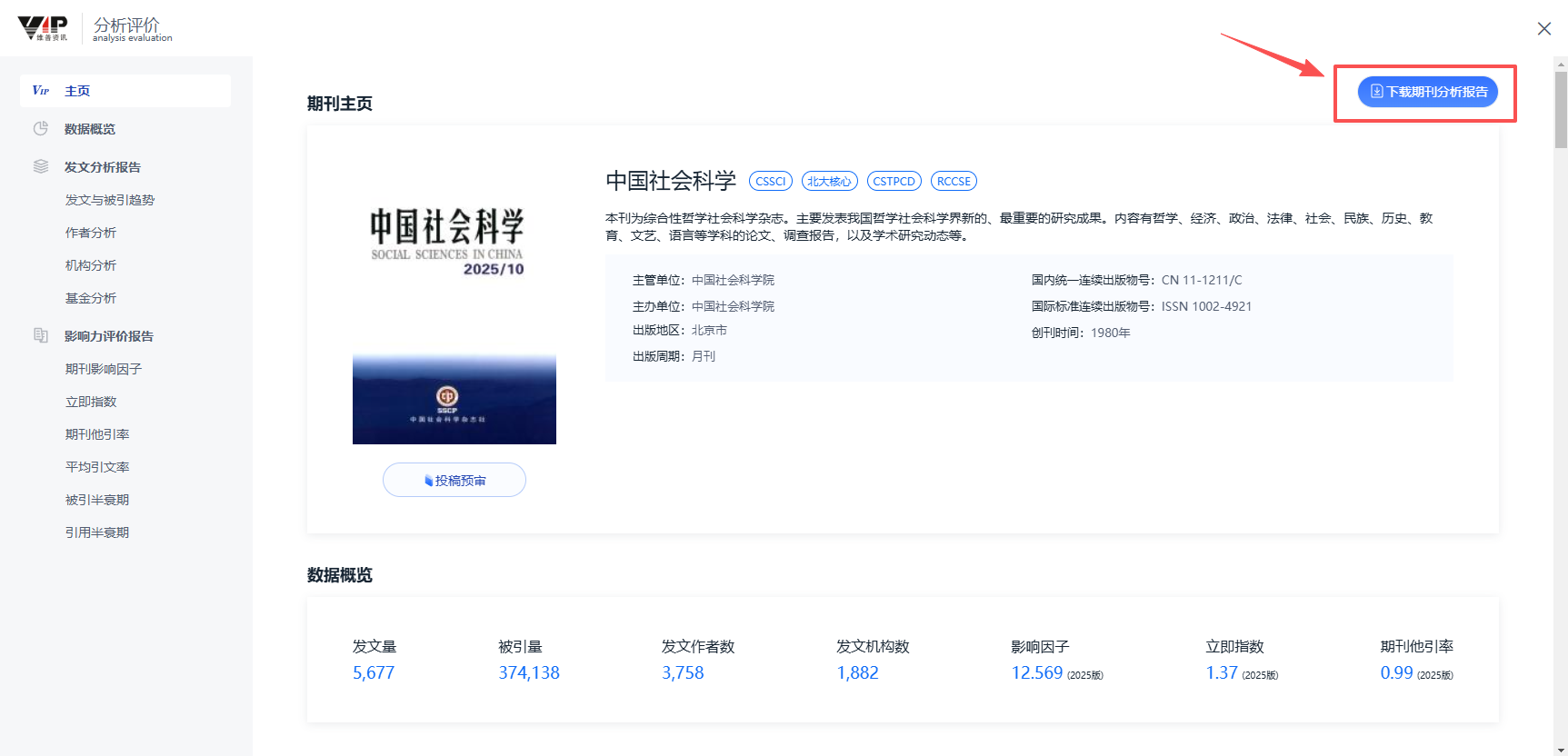The width and height of the screenshot is (1568, 756).
Task: Click the 中国社会科学 journal cover image
Action: pos(454,308)
